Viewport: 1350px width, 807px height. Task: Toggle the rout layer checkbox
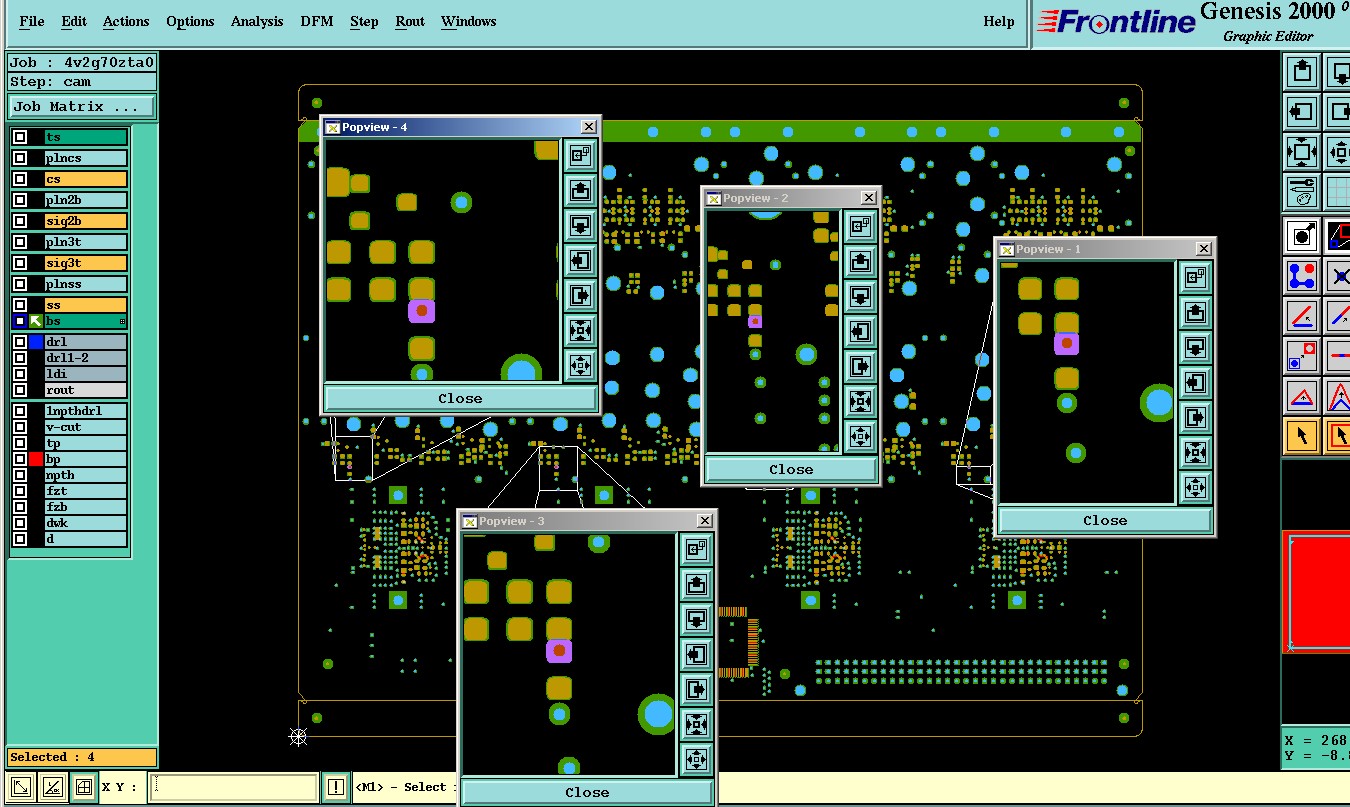pos(20,390)
